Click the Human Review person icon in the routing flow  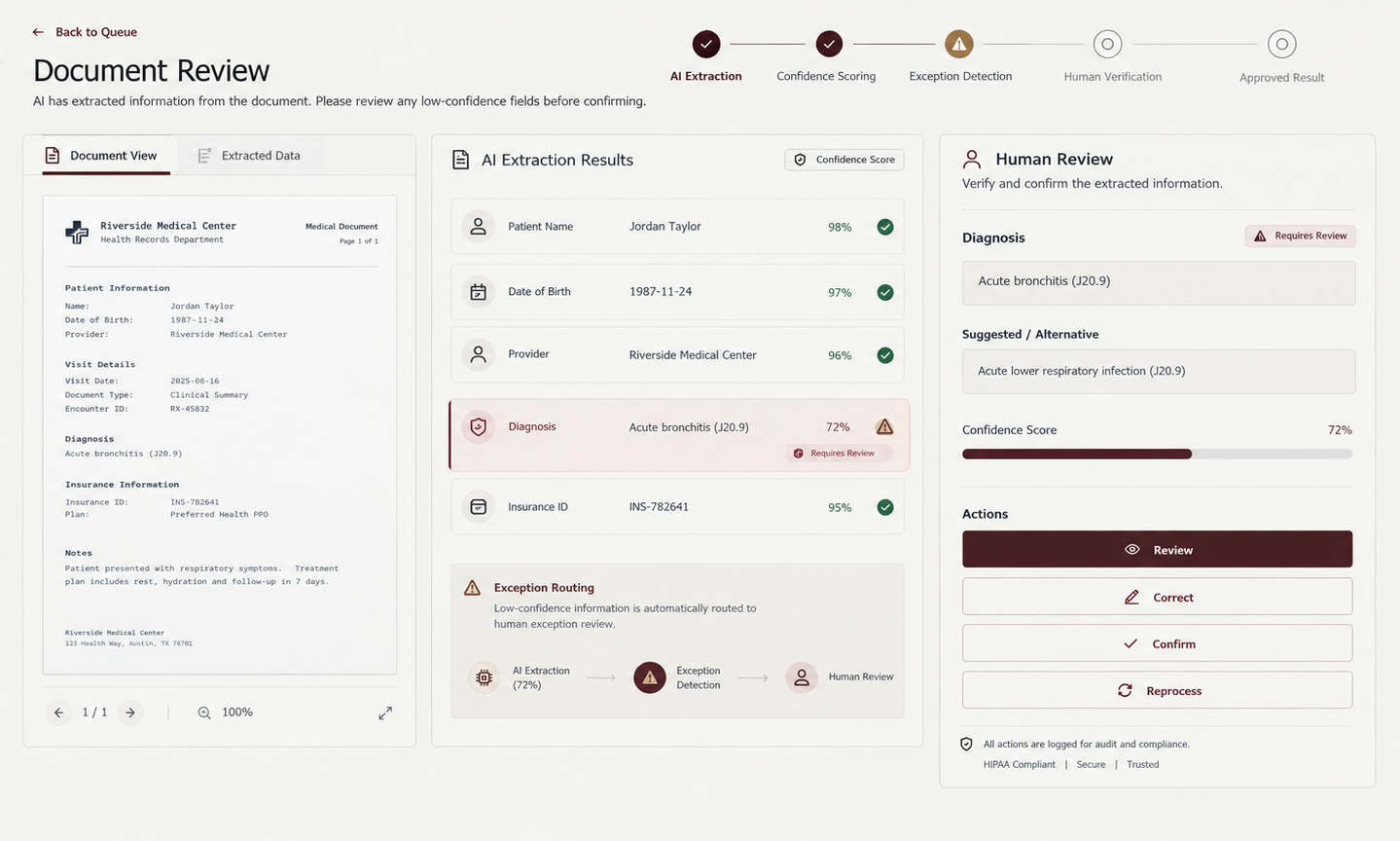[x=802, y=677]
